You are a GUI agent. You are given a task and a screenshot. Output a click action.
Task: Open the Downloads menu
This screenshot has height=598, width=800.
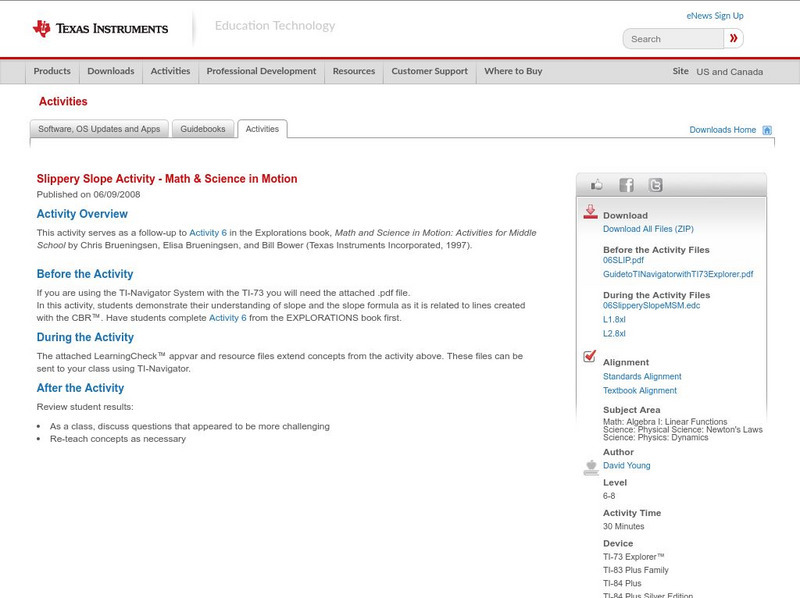pos(111,71)
